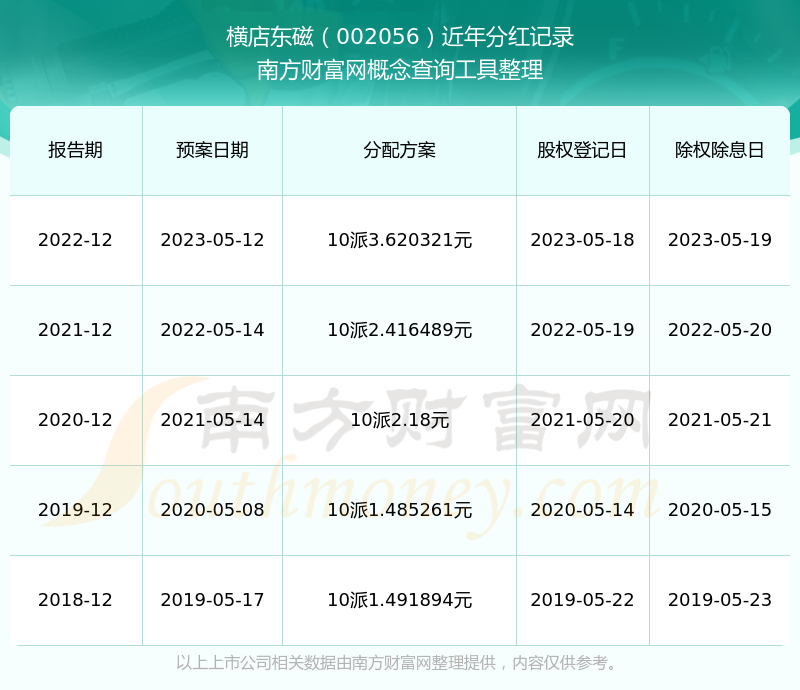800x690 pixels.
Task: Click ex-dividend date 2023-05-19
Action: coord(719,240)
